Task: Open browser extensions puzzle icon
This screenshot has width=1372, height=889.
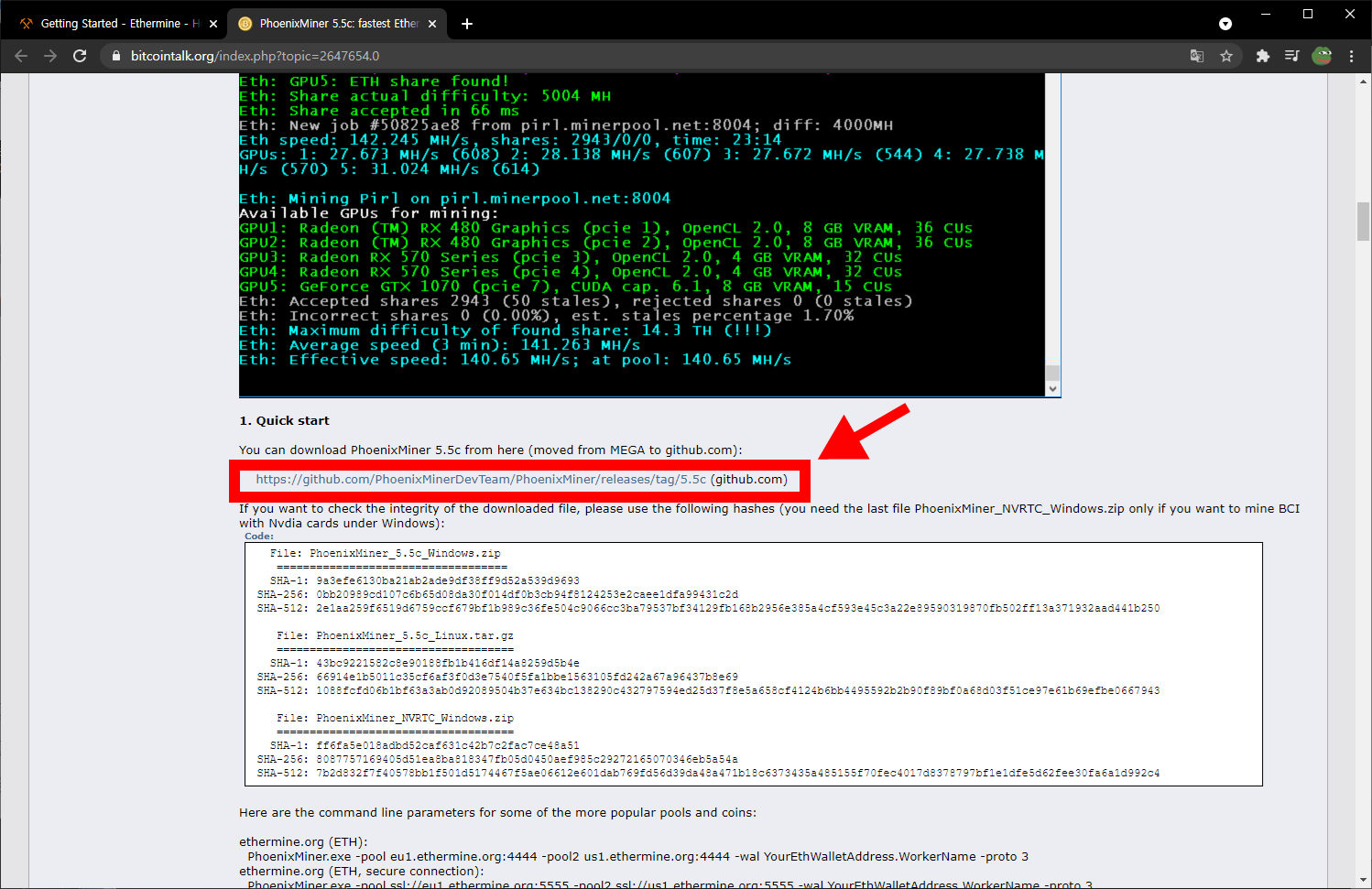Action: click(x=1263, y=56)
